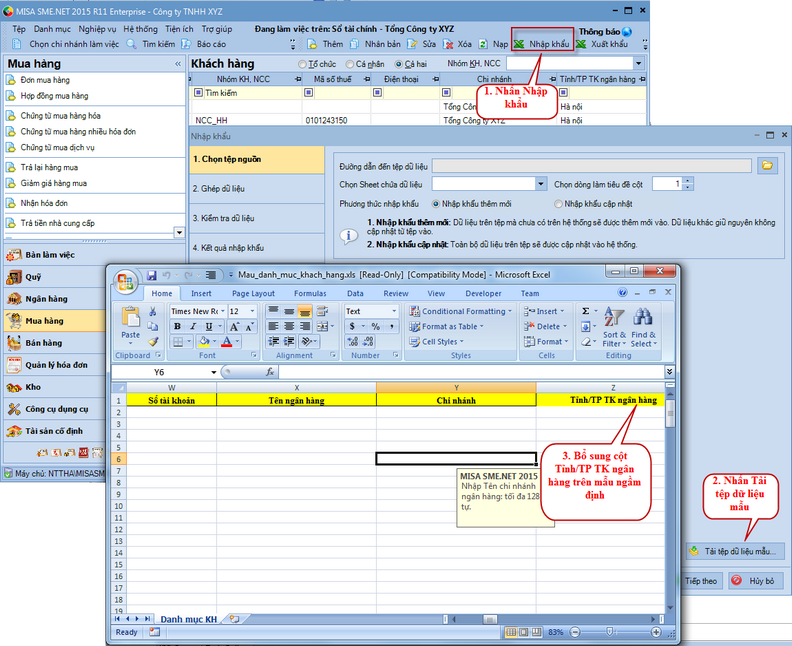Open the number format Text dropdown
Screen dimensions: 792x646
[x=394, y=311]
